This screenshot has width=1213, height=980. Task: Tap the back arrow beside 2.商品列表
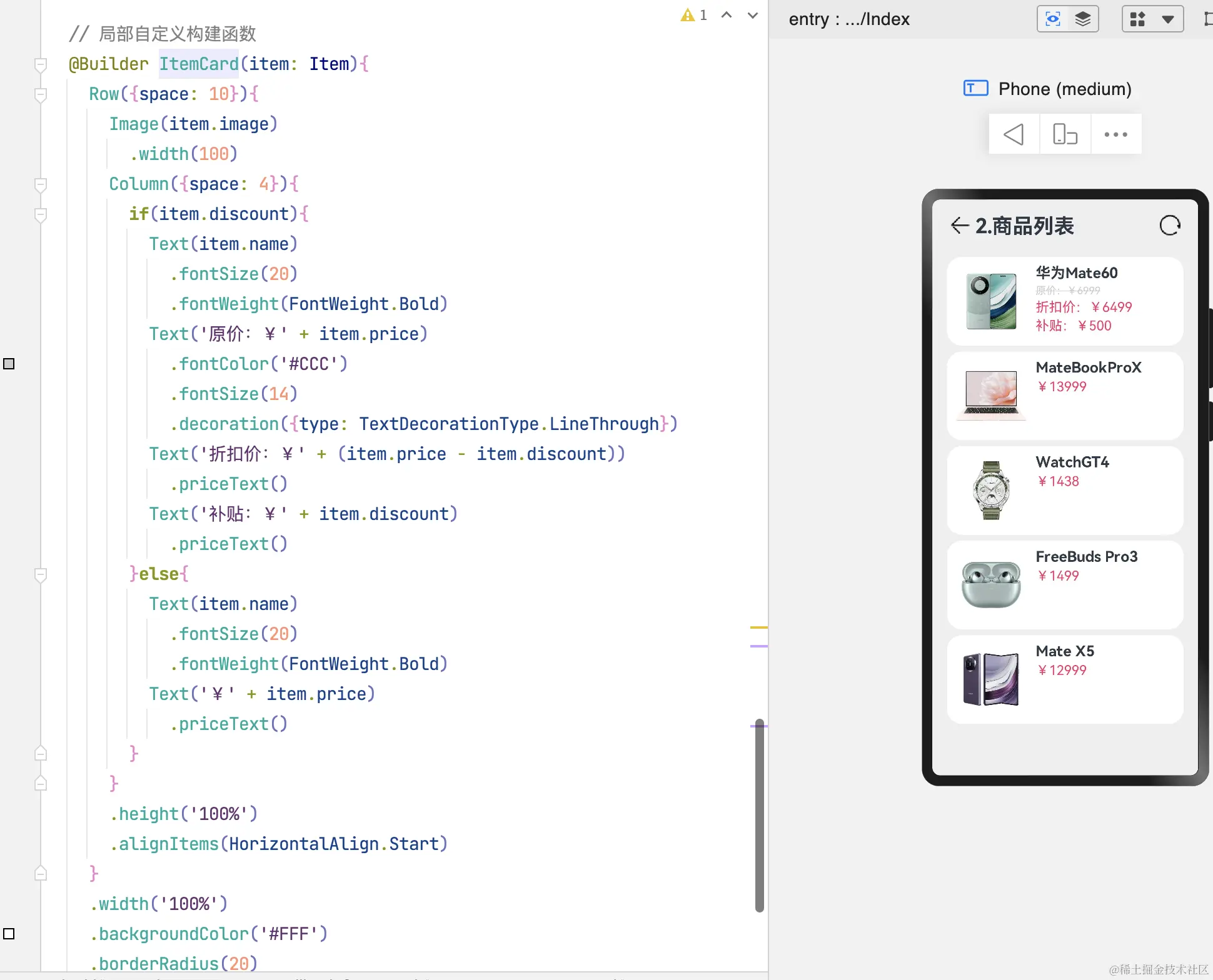(x=960, y=225)
